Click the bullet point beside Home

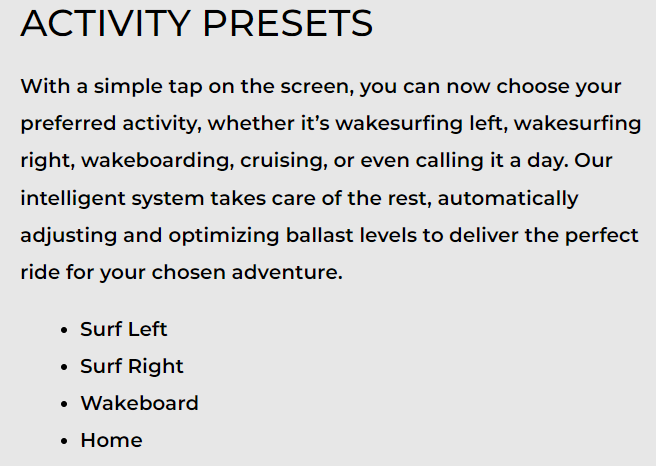tap(64, 441)
